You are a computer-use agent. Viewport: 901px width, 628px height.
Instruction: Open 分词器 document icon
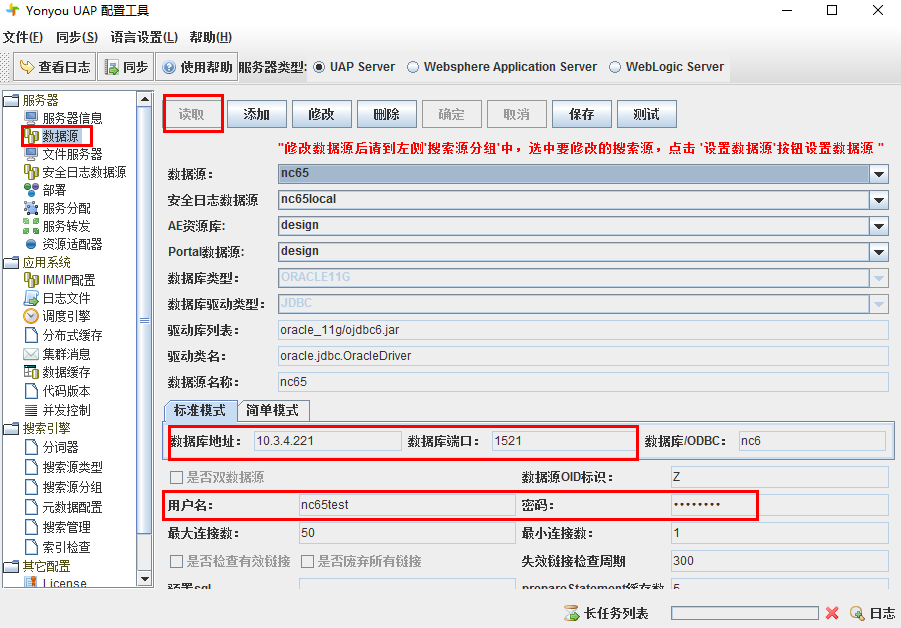coord(31,447)
